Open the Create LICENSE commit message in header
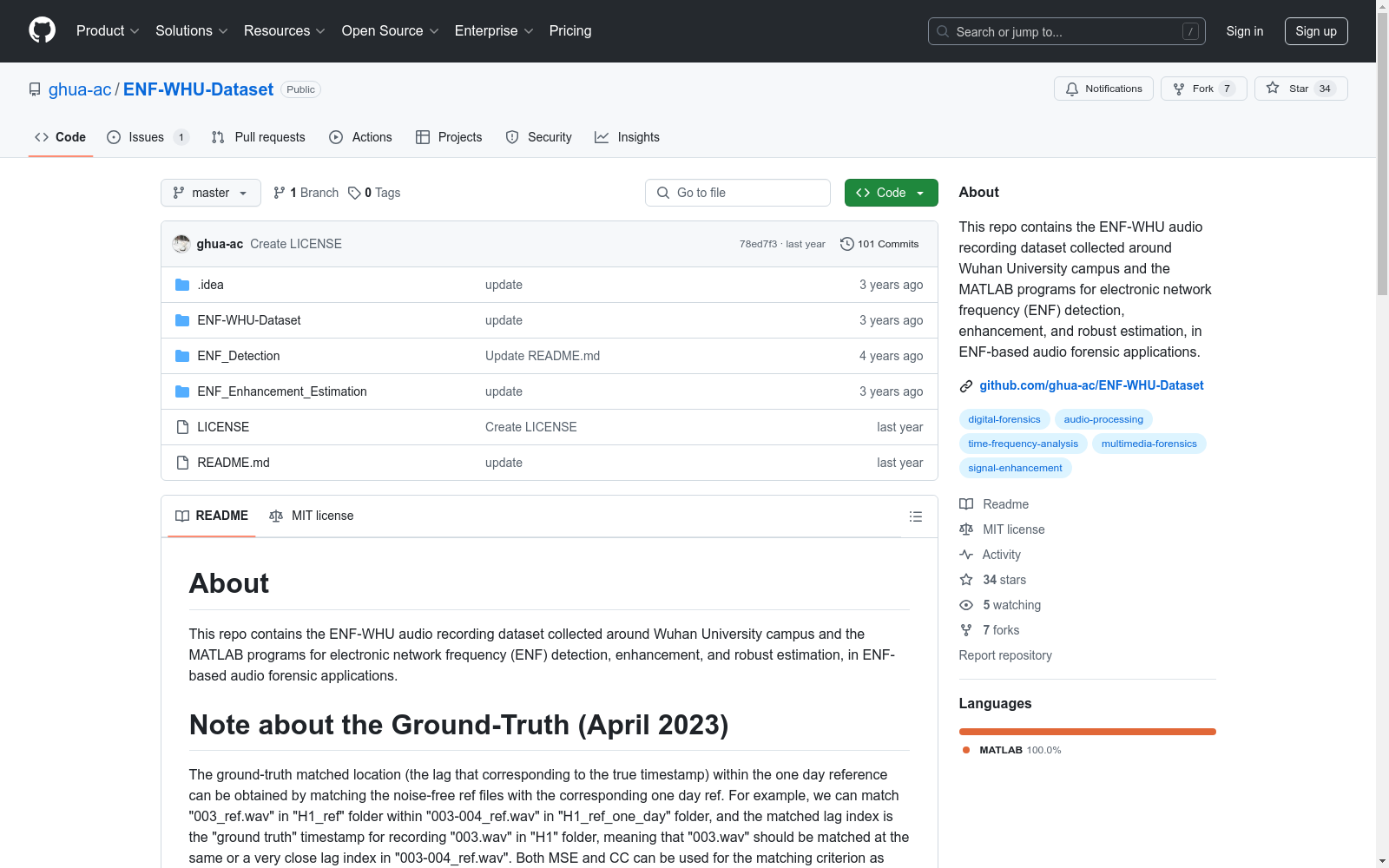Viewport: 1389px width, 868px height. point(296,244)
